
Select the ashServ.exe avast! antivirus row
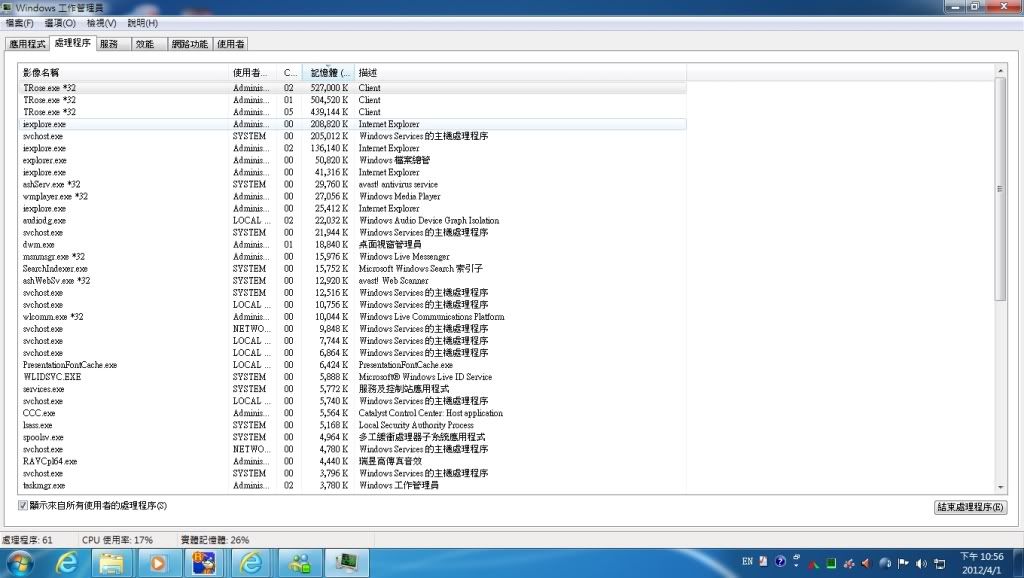coord(353,184)
